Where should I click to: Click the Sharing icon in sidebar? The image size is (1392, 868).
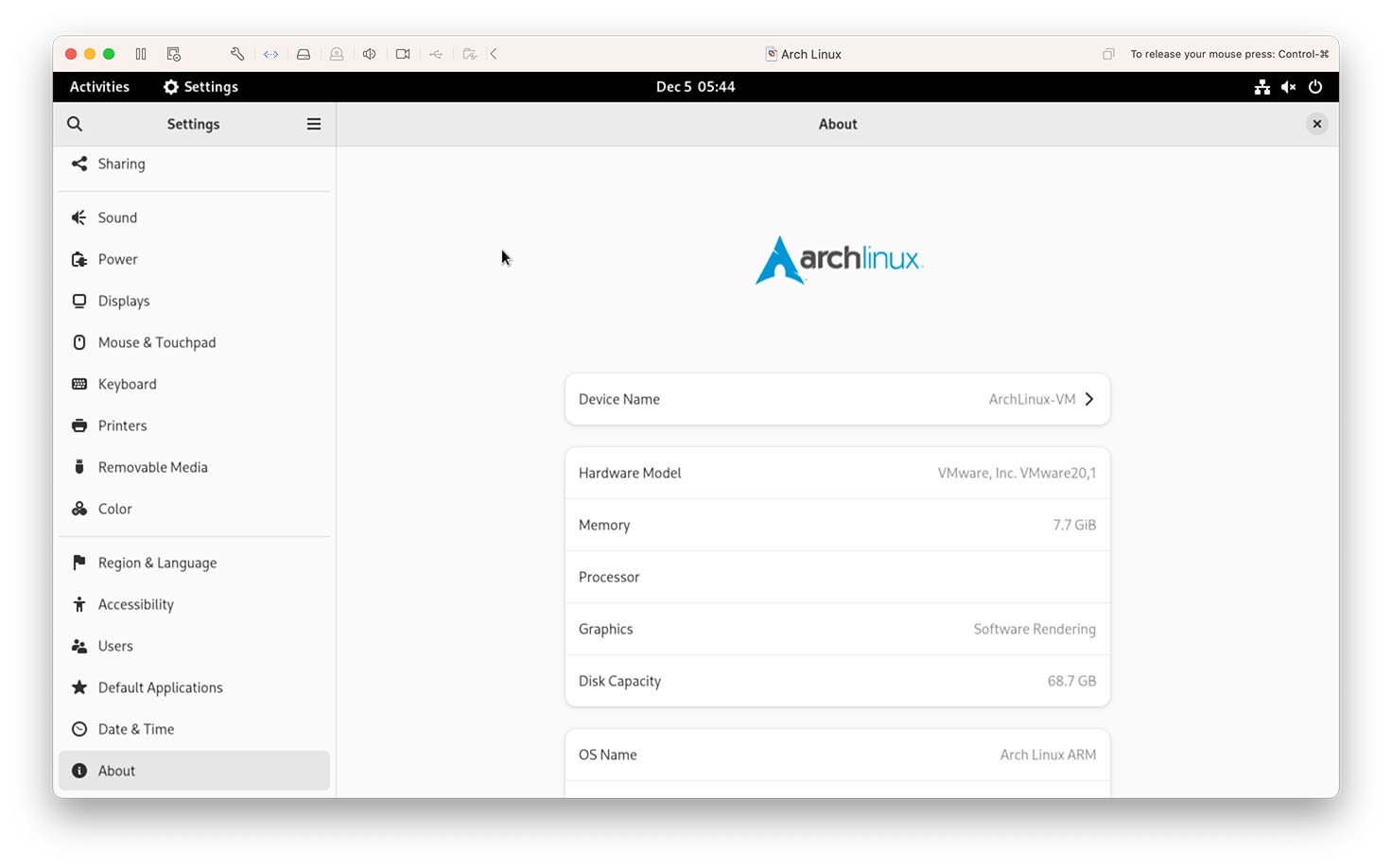(79, 164)
